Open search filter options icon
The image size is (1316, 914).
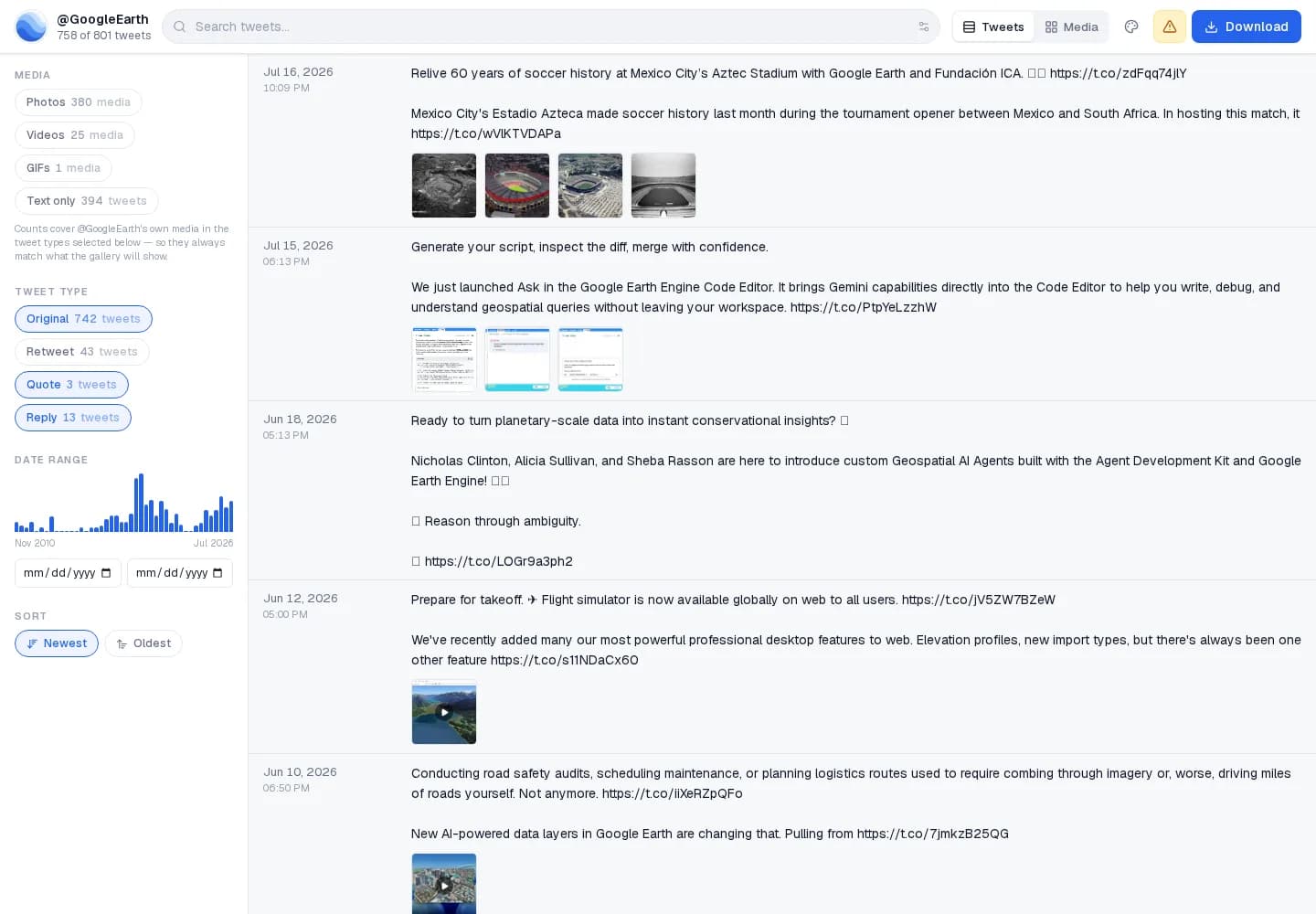point(924,27)
